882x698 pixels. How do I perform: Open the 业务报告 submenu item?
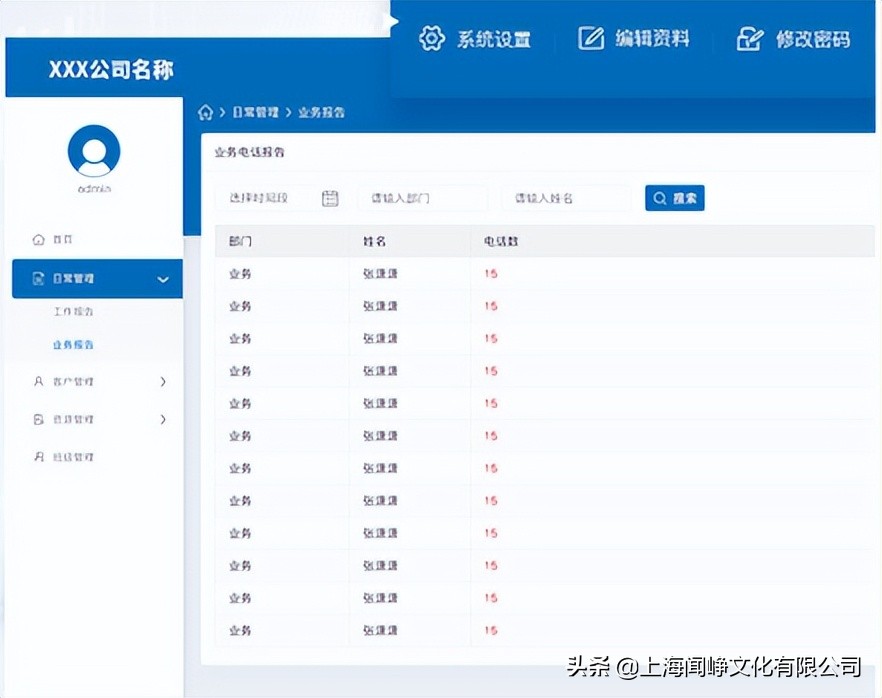pos(73,344)
